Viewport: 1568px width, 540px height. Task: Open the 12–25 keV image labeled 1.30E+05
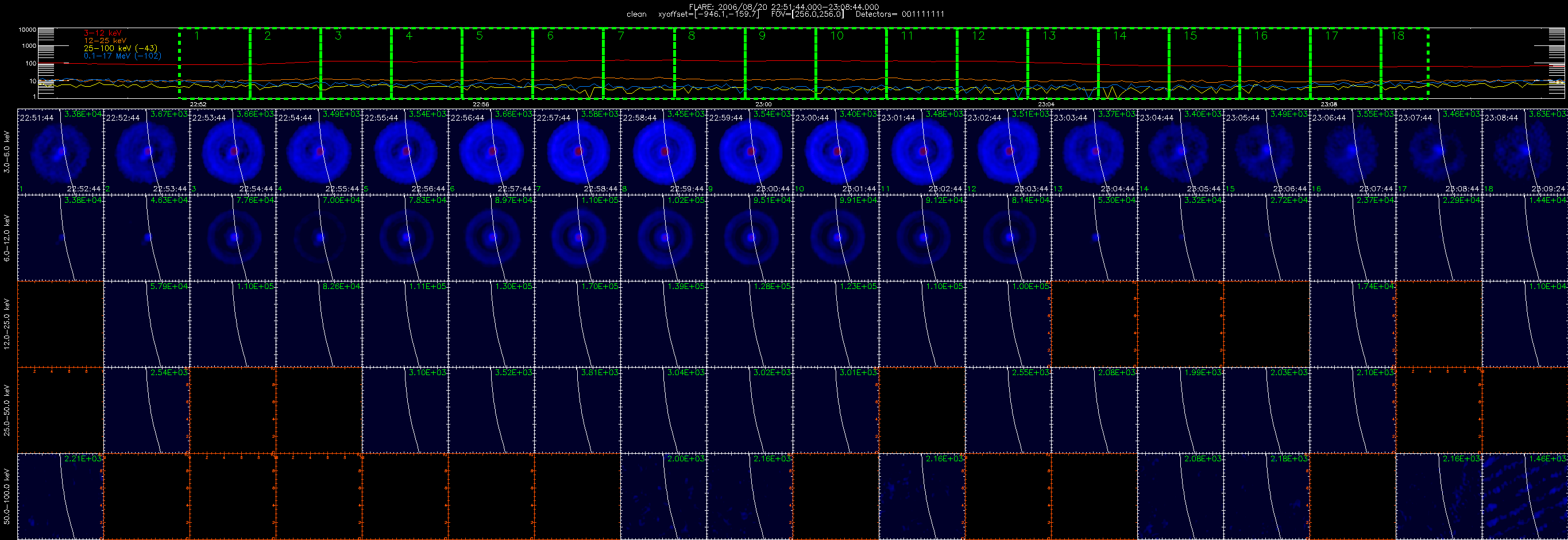(x=491, y=324)
